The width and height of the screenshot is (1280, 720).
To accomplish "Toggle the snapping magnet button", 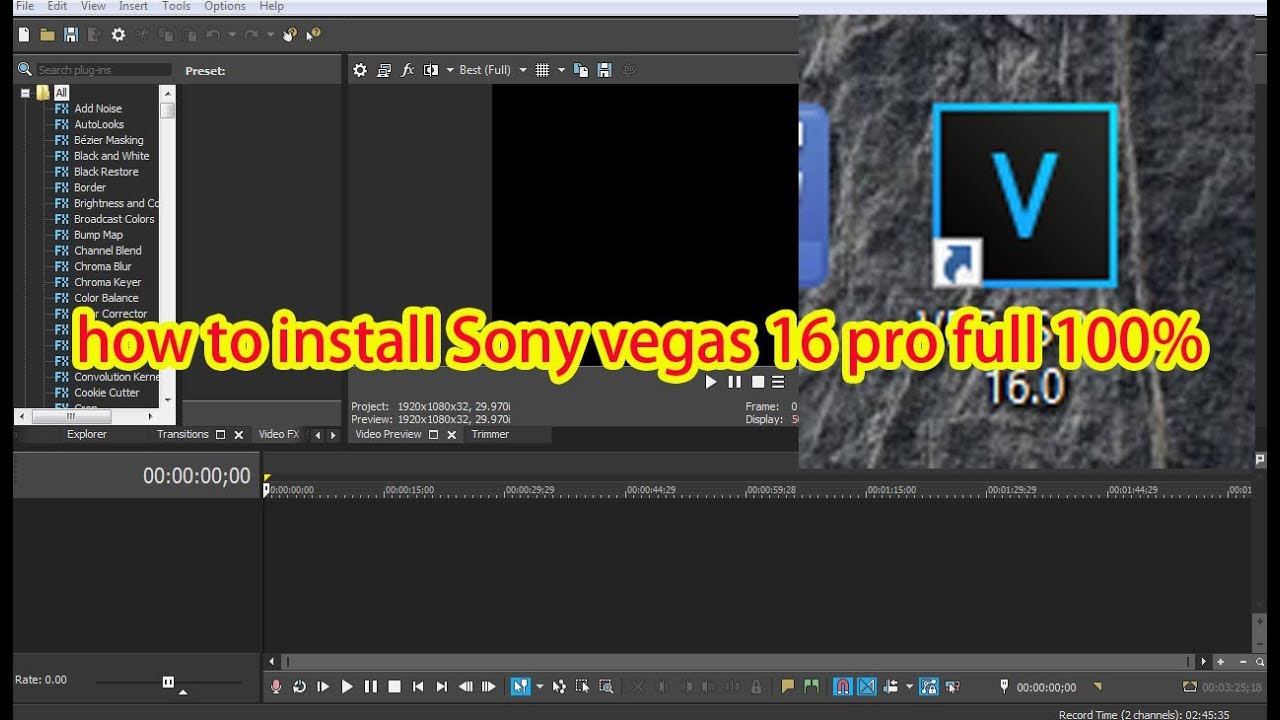I will [842, 687].
